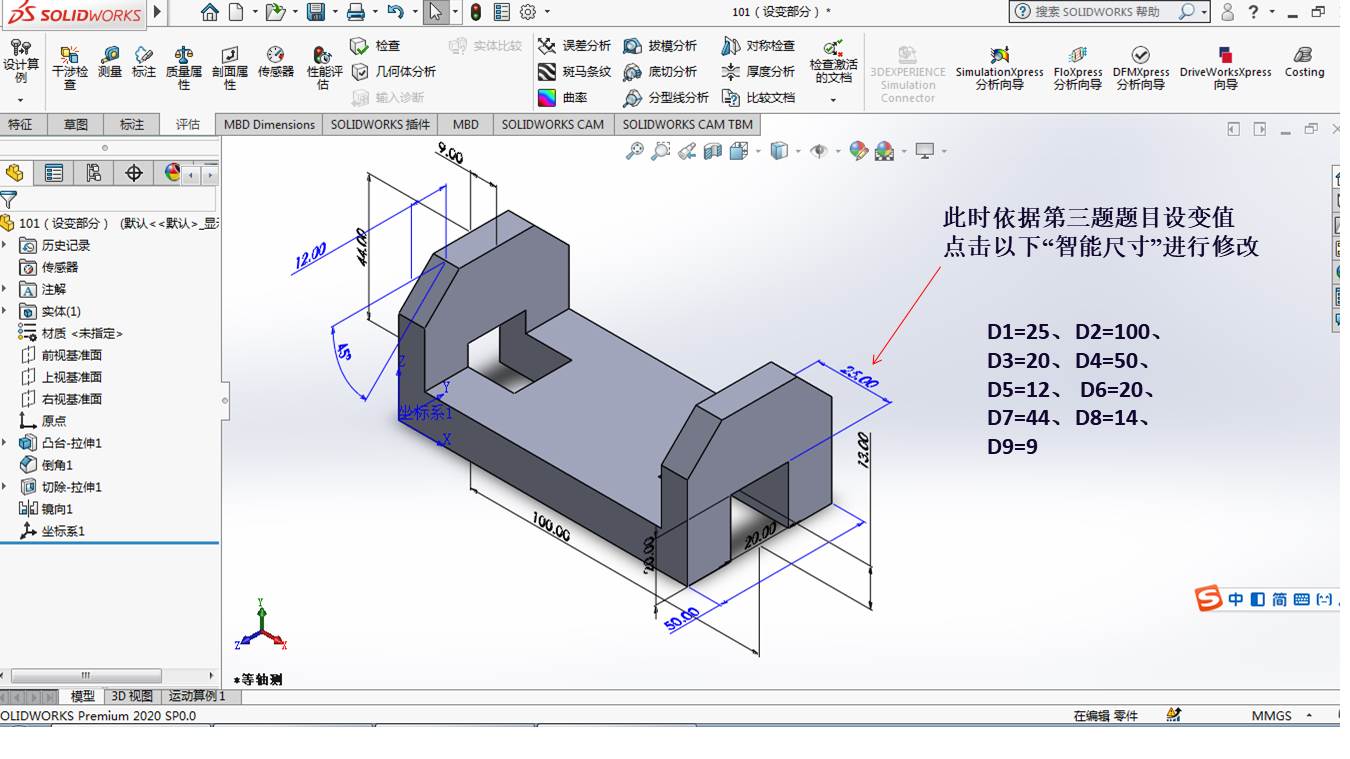This screenshot has height=759, width=1350.
Task: Activate the Select cursor tool
Action: pos(435,12)
